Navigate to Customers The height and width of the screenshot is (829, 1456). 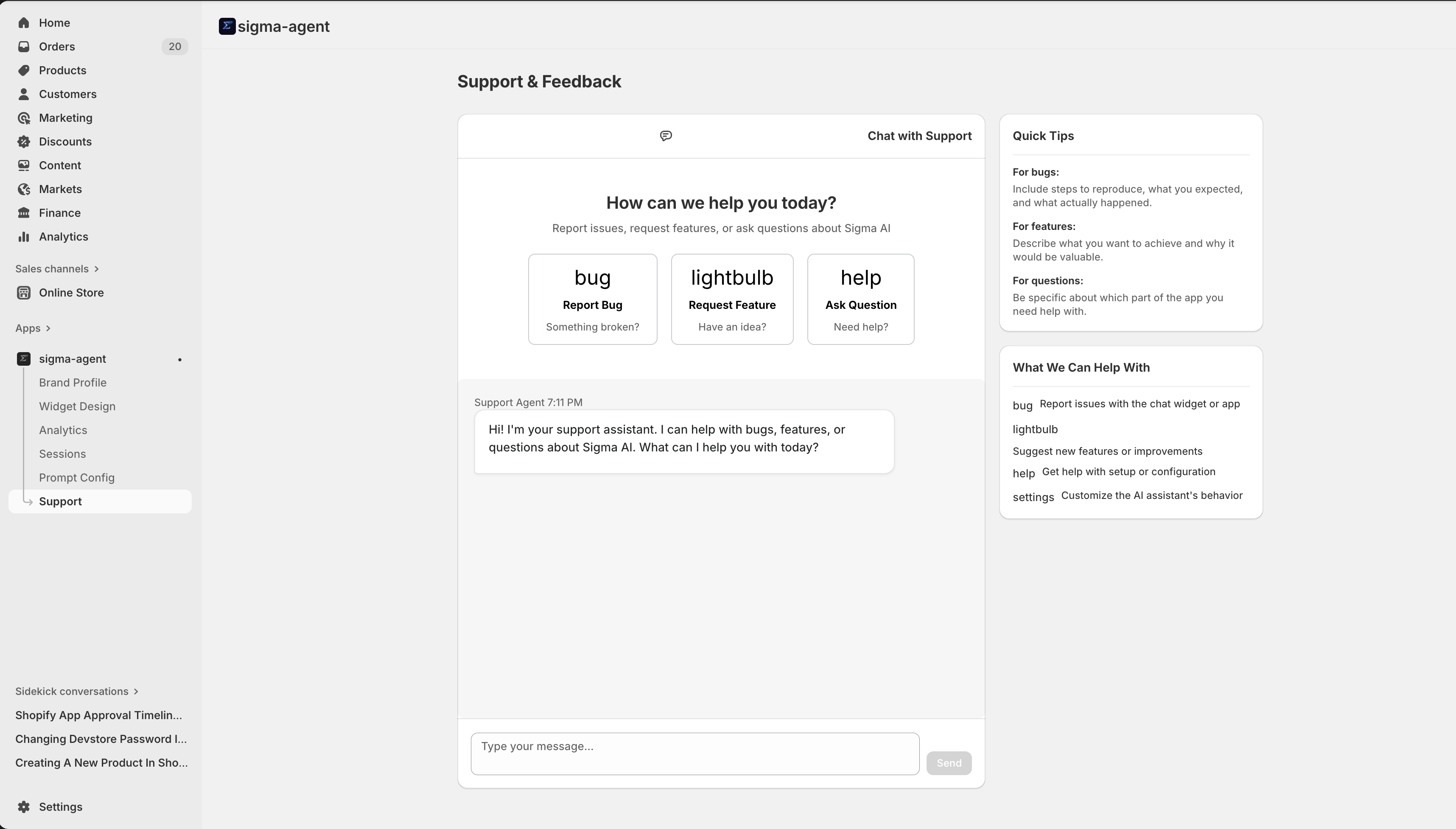click(67, 94)
